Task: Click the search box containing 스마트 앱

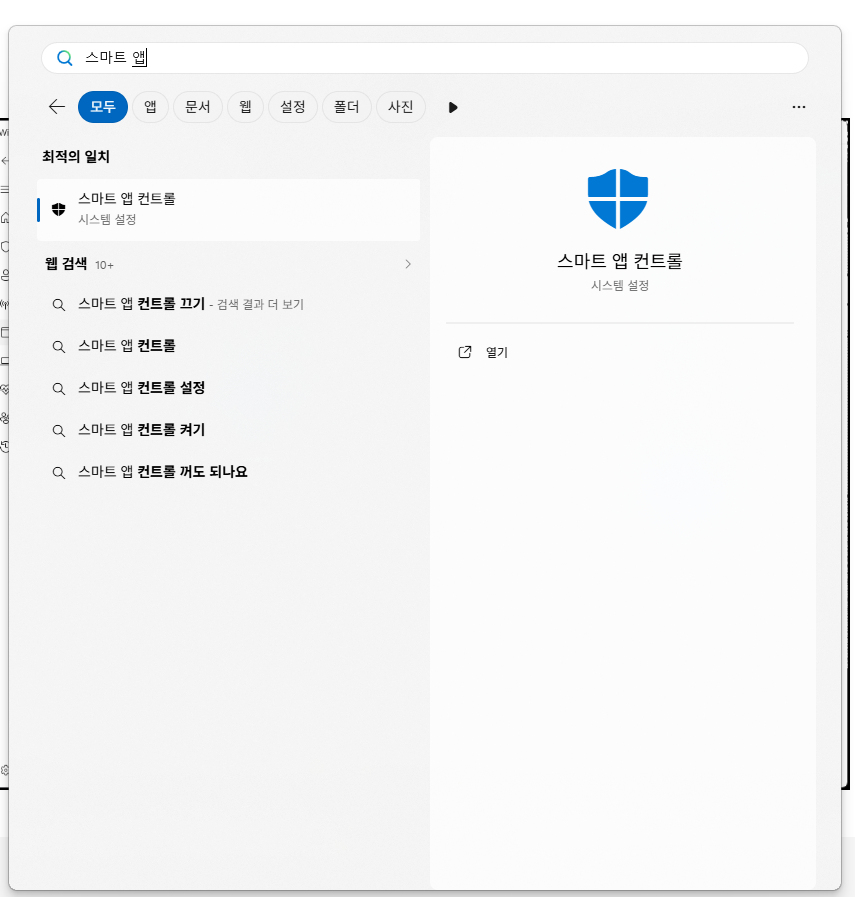Action: pos(425,58)
